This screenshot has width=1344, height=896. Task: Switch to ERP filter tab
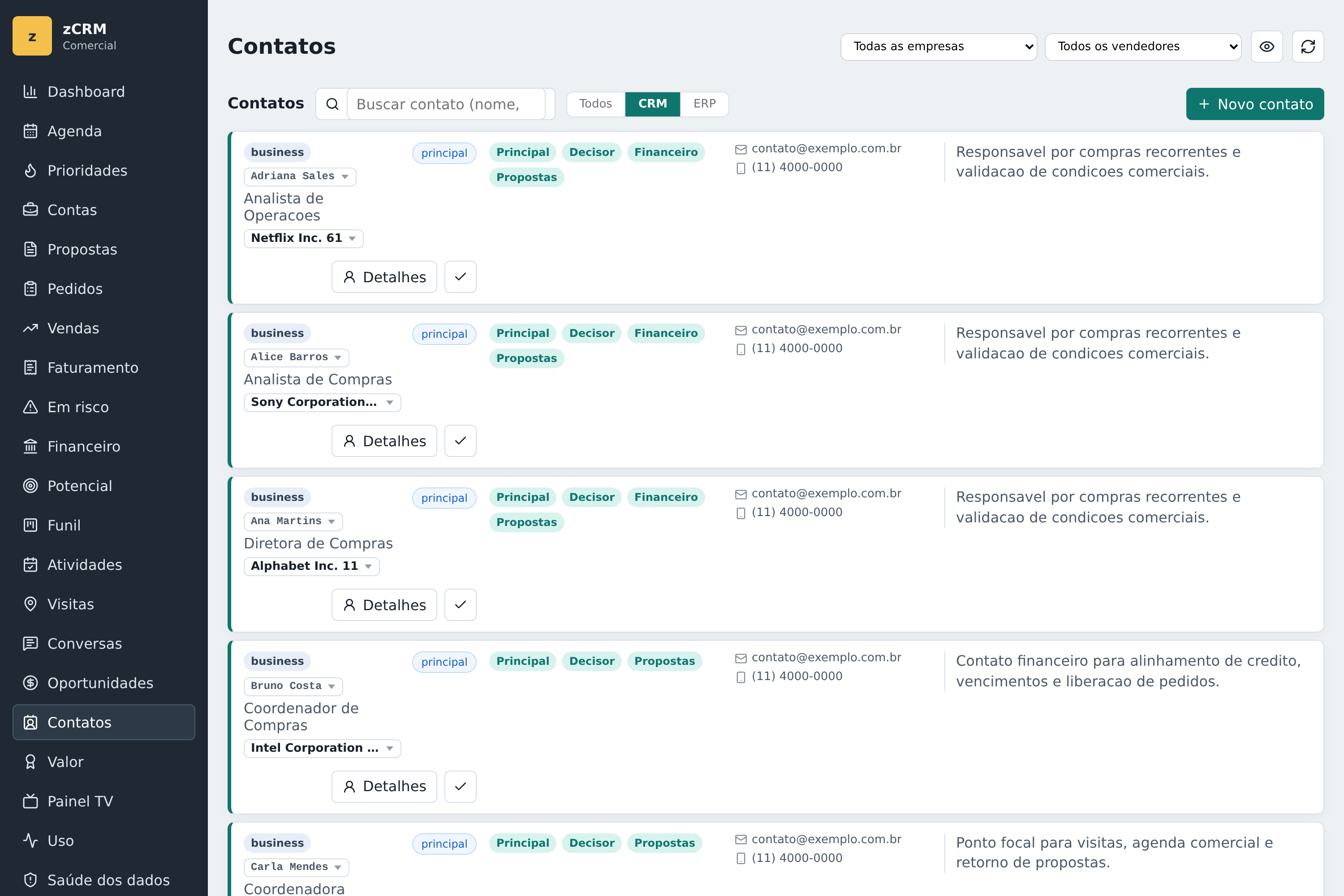(x=705, y=104)
